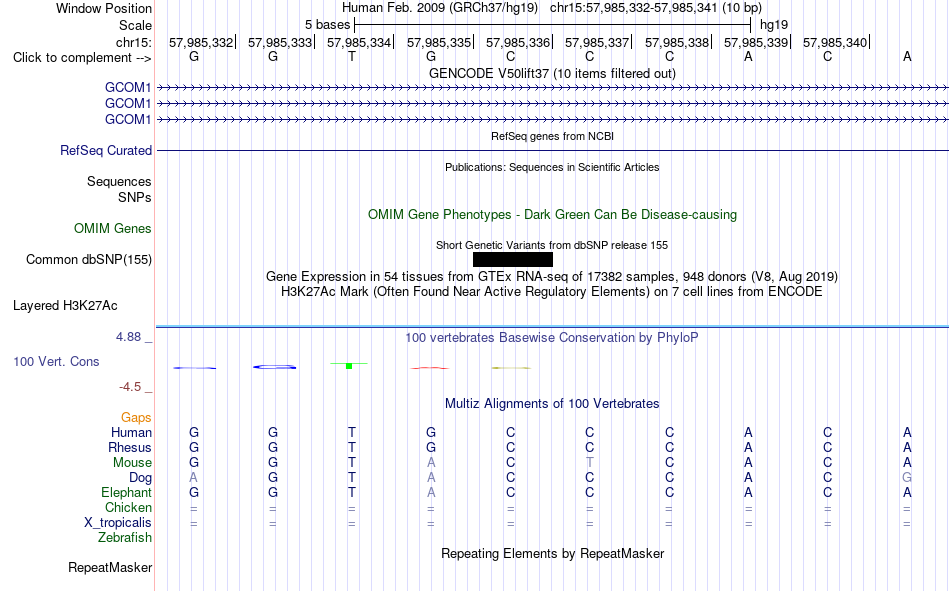Click the 'GENCODE V50lift37 (10 items filtered out)' title

click(x=553, y=73)
